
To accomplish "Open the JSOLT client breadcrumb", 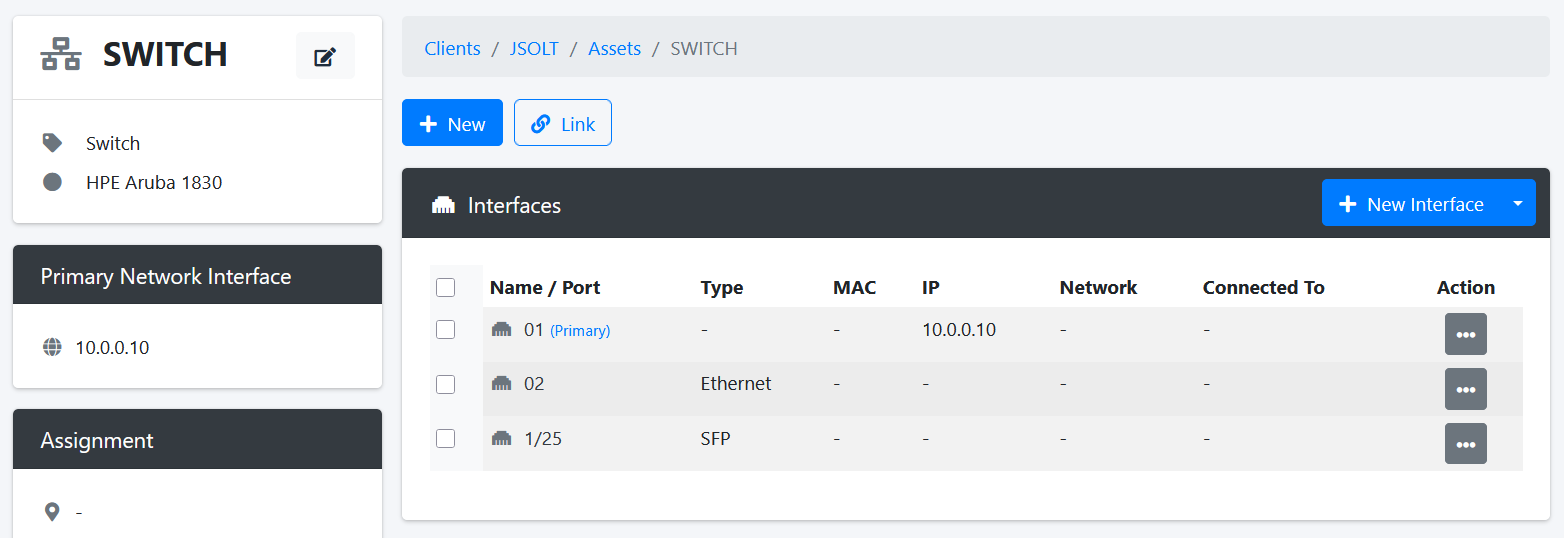I will tap(534, 48).
